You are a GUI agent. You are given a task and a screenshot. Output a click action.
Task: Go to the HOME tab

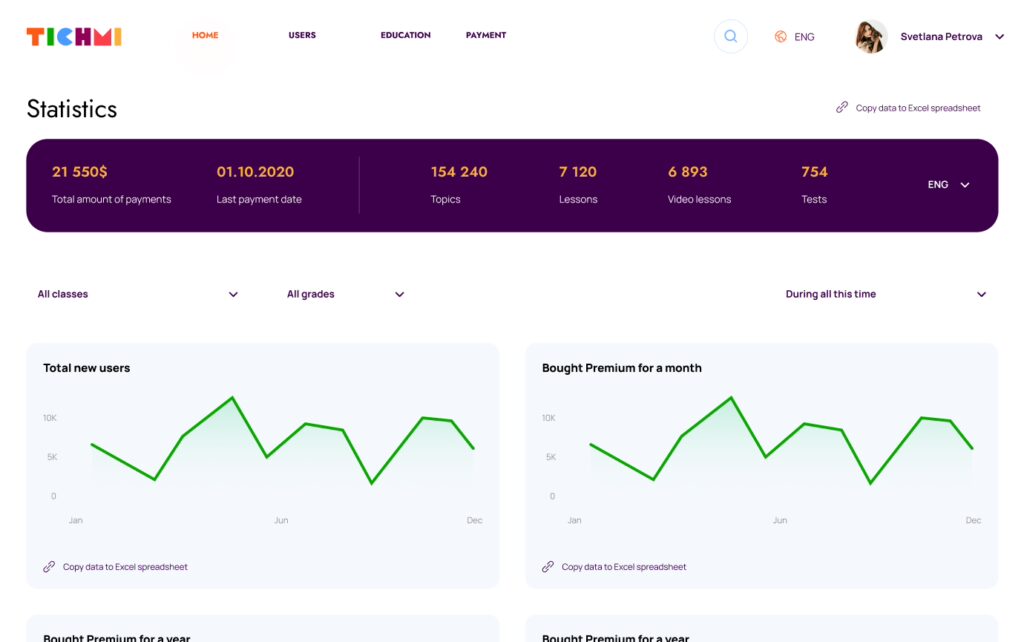[x=205, y=35]
